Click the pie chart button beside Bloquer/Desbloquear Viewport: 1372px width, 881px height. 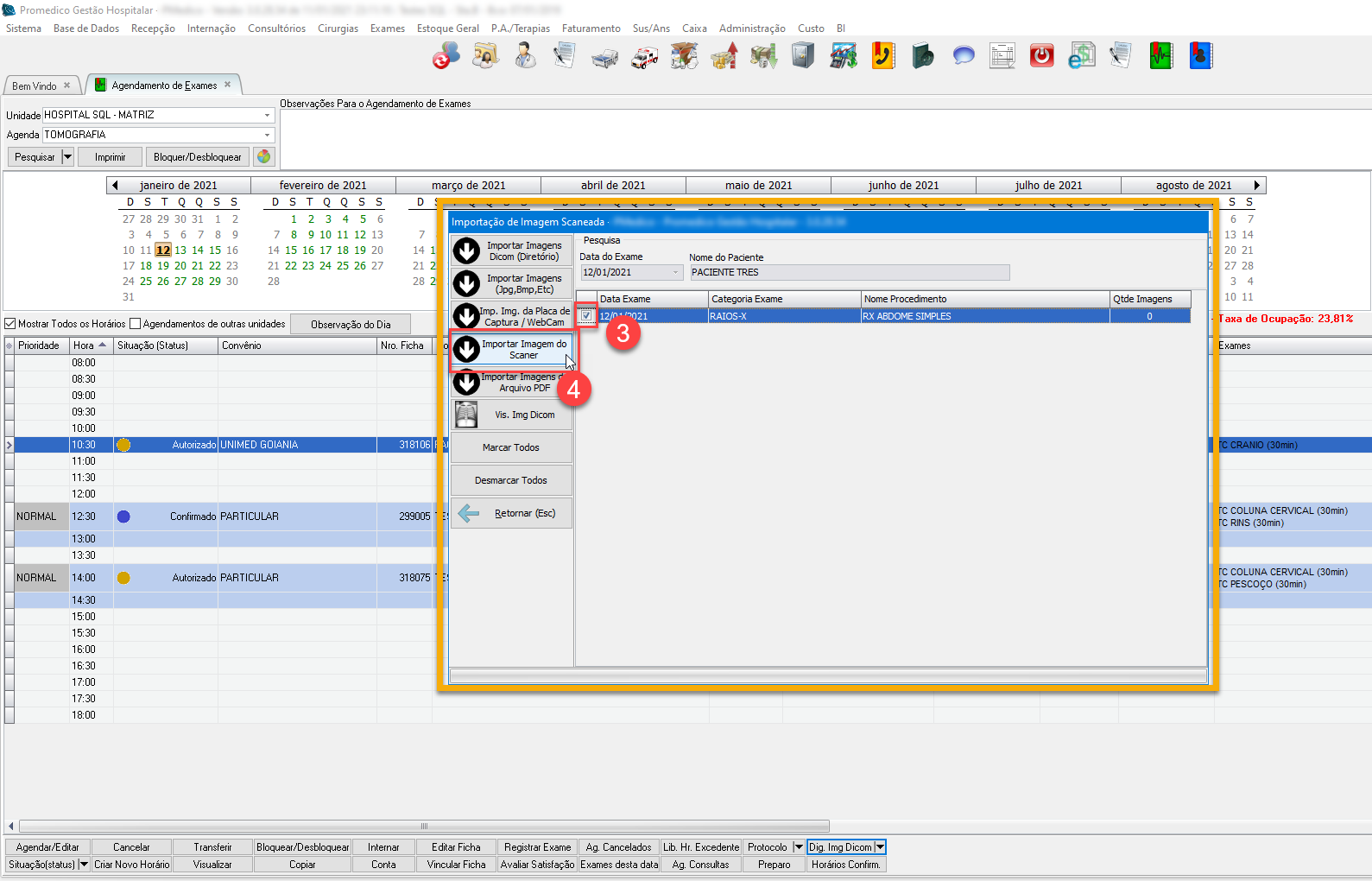(x=264, y=157)
